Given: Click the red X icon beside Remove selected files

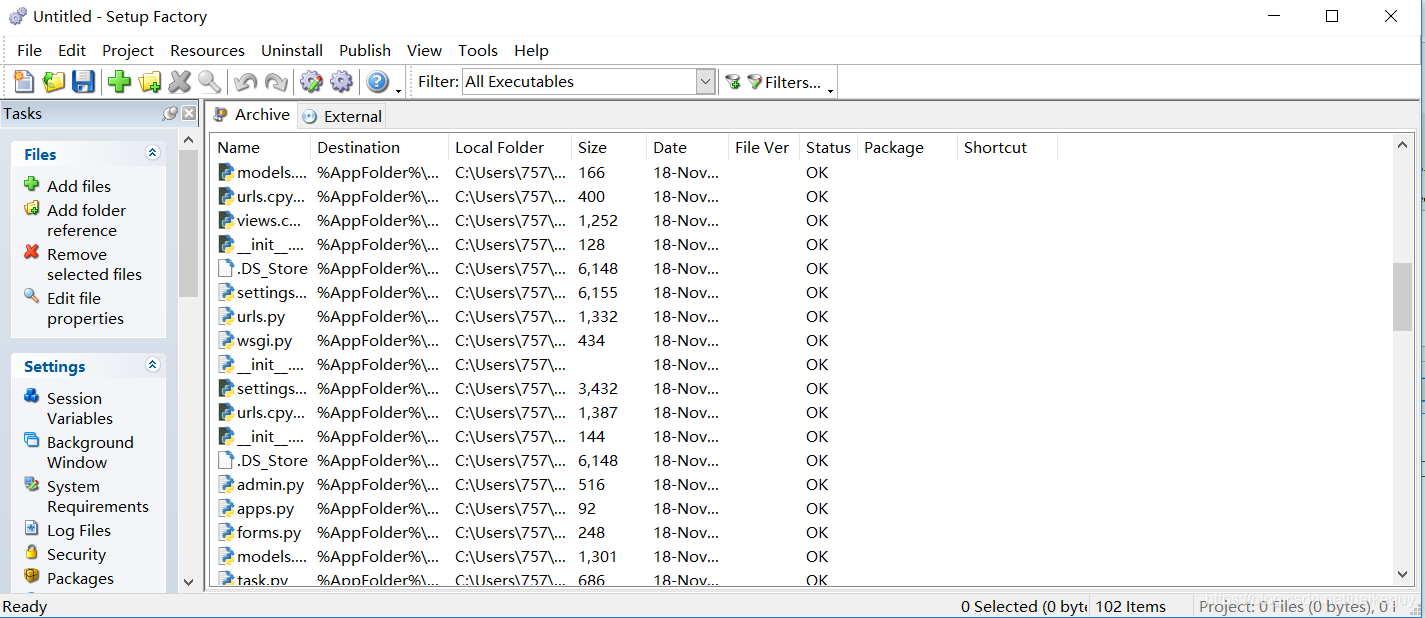Looking at the screenshot, I should (x=32, y=252).
